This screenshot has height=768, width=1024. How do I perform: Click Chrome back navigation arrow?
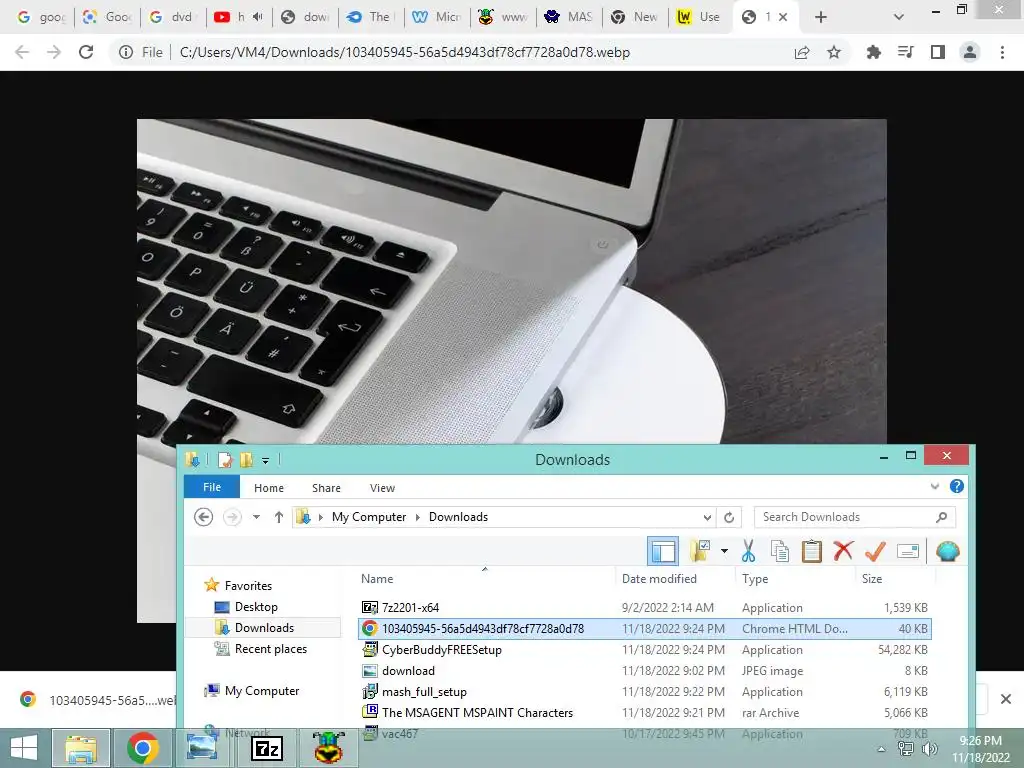click(x=22, y=52)
